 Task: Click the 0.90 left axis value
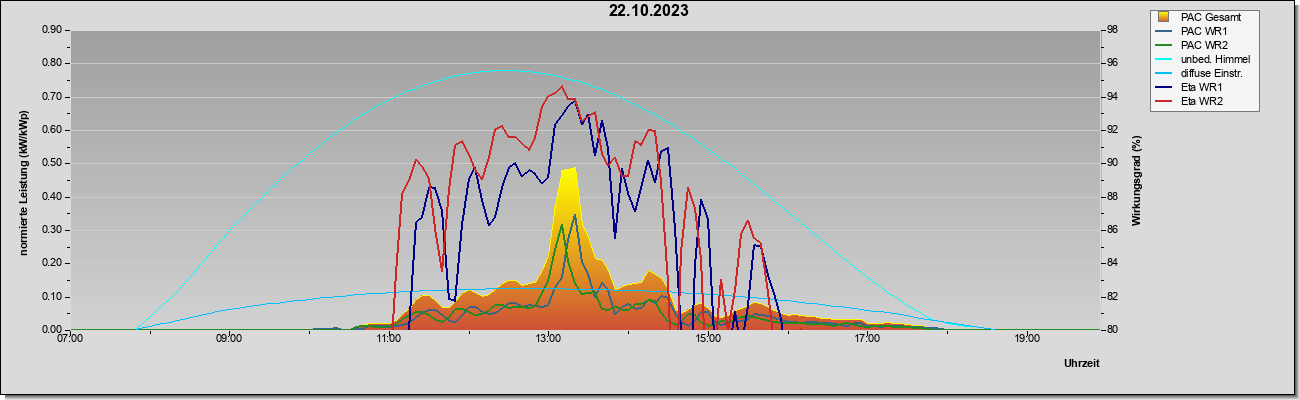point(50,30)
